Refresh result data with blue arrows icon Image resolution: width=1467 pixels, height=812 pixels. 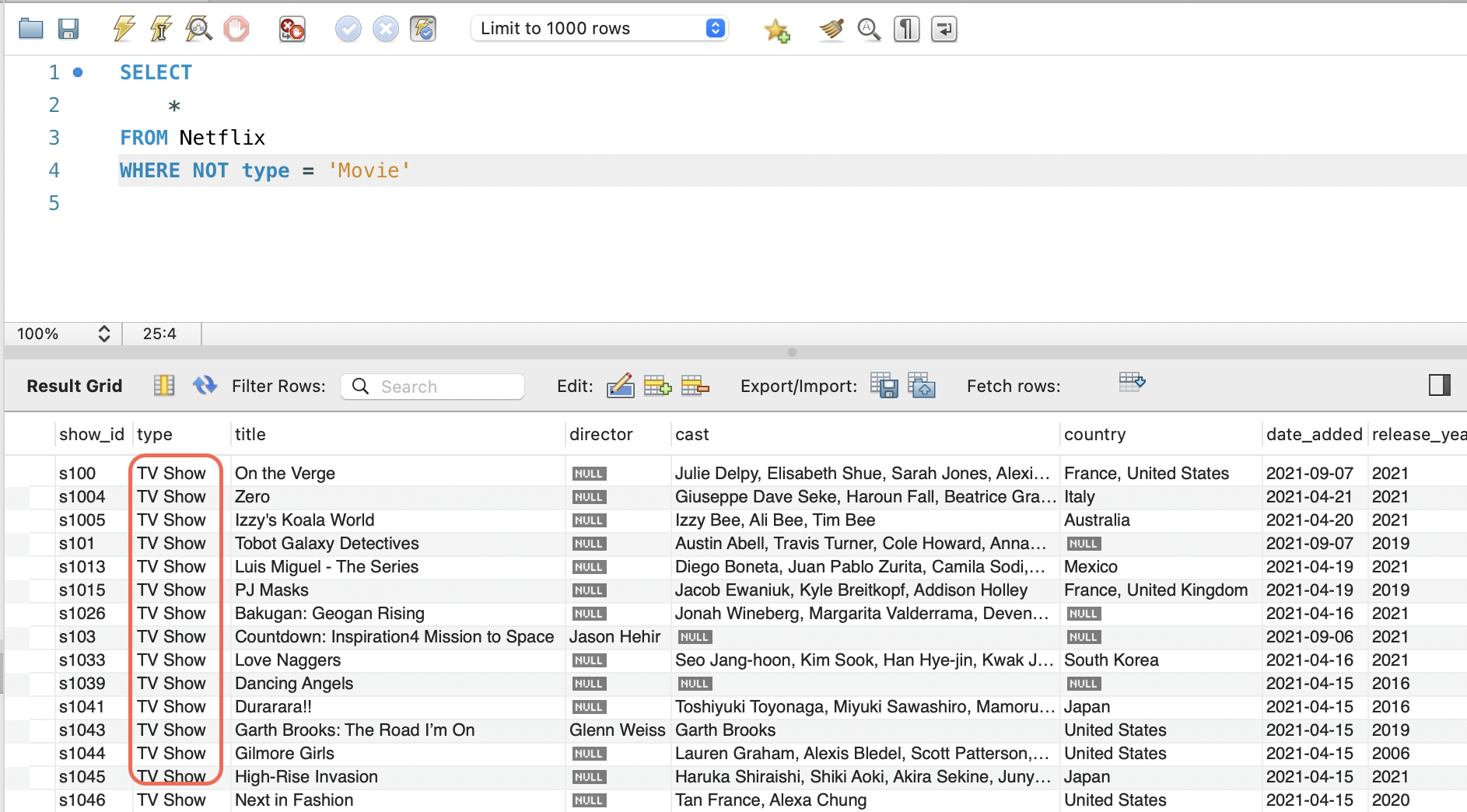point(205,385)
